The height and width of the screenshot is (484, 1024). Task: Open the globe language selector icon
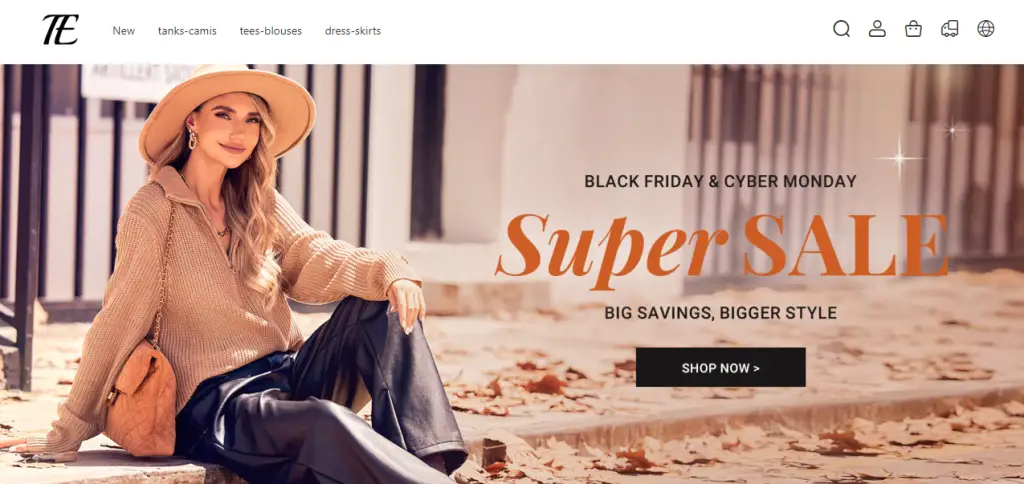[985, 29]
